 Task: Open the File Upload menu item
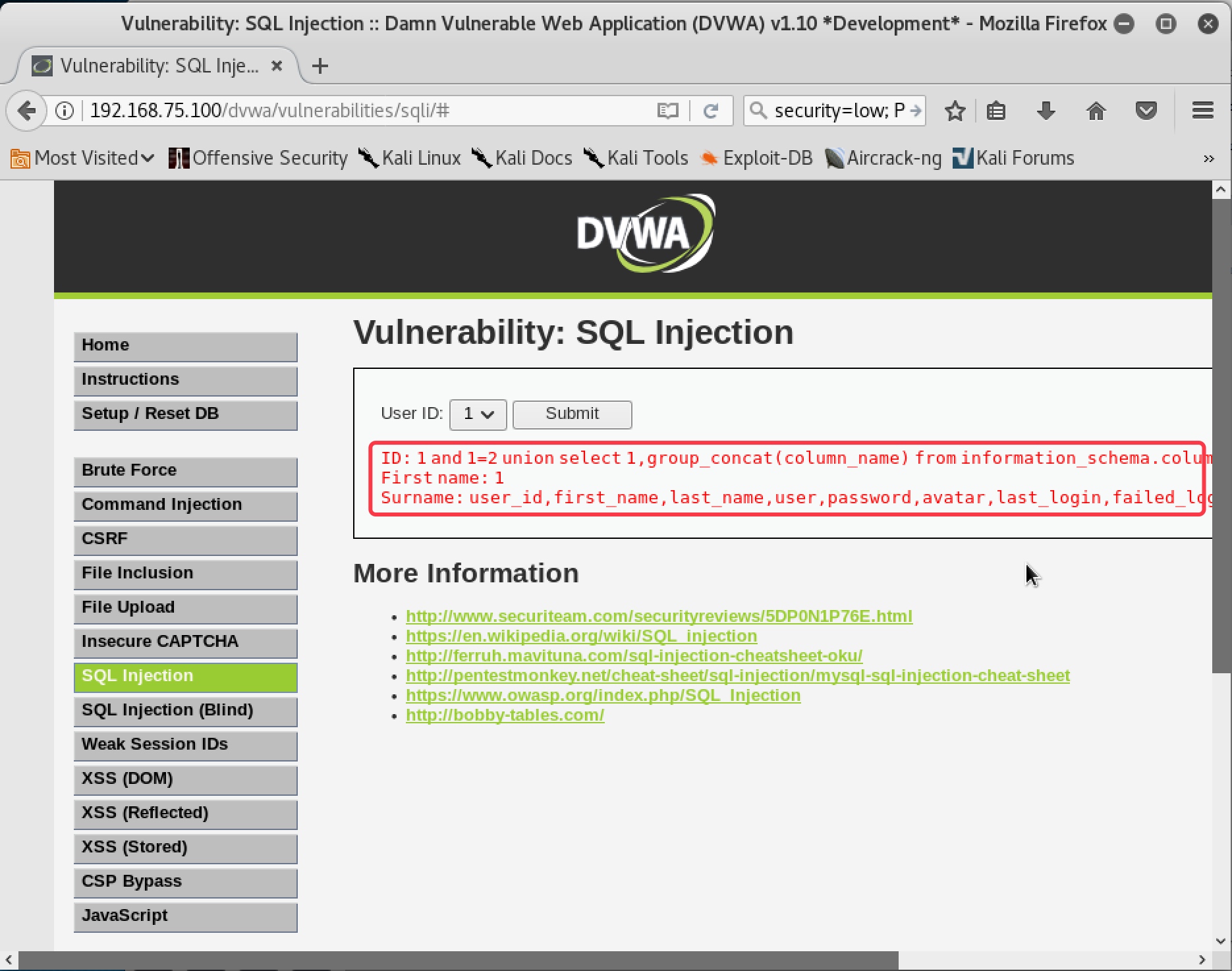pos(185,609)
